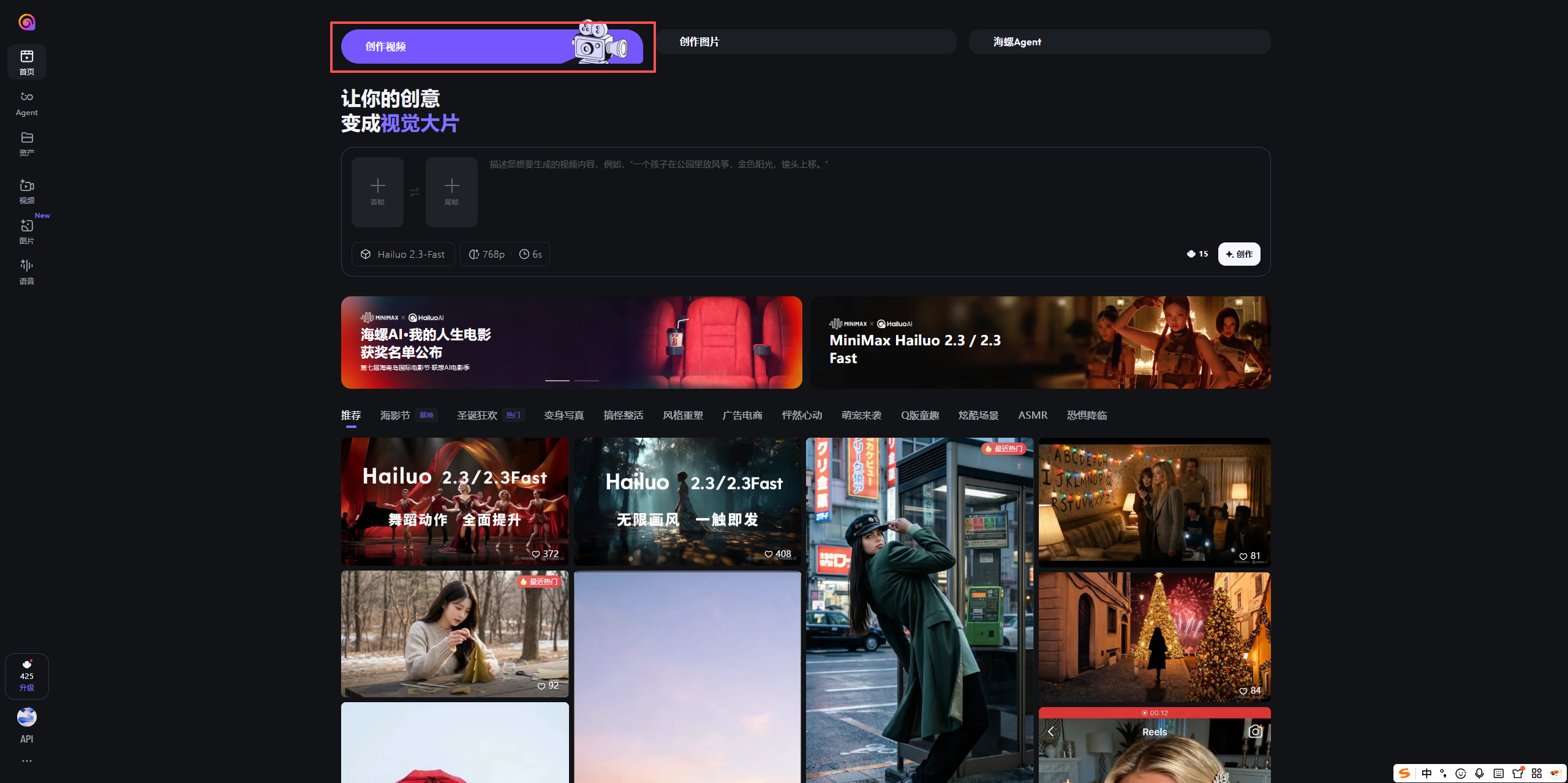
Task: Open the 资产 assets folder icon
Action: pos(26,143)
